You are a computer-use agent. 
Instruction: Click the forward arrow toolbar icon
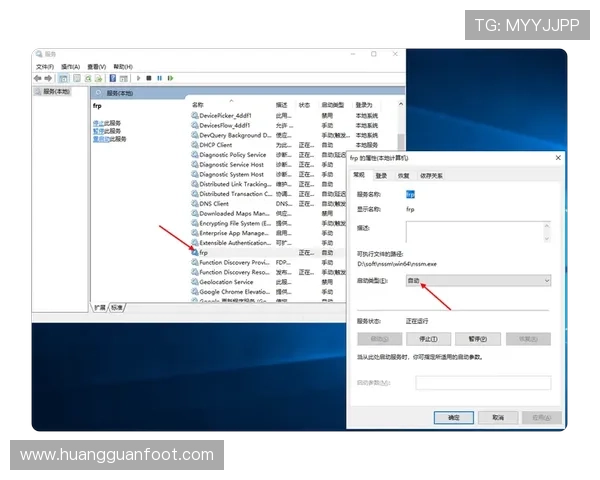[x=48, y=78]
